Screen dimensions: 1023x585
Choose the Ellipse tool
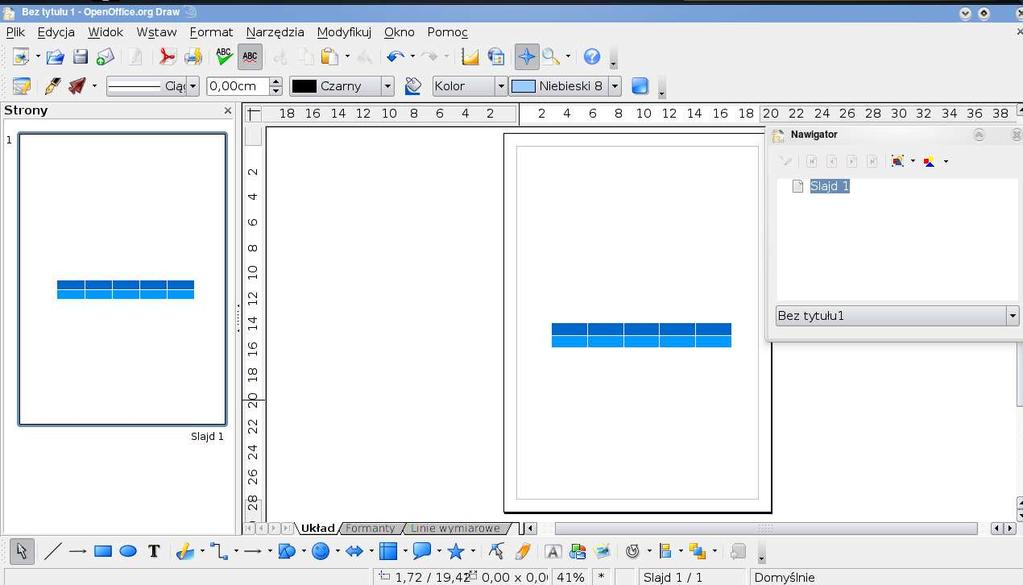pos(128,552)
